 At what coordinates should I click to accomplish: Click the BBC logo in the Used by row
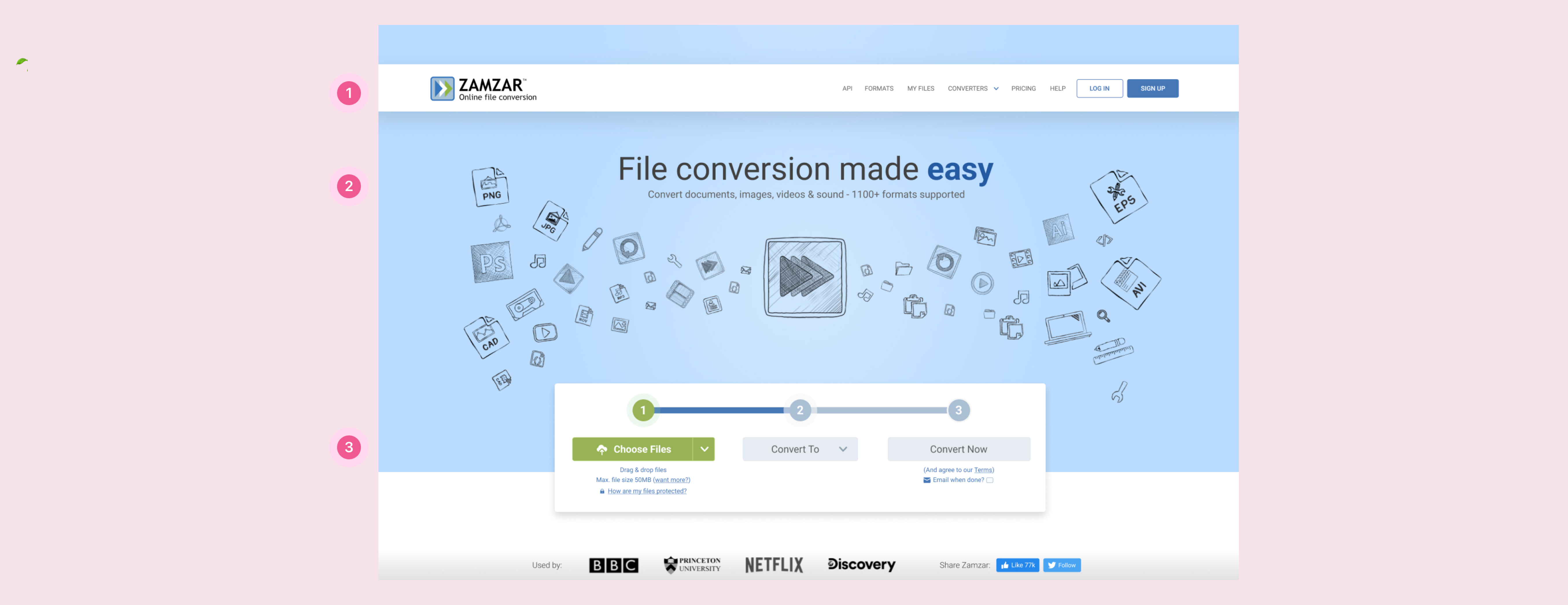click(613, 564)
